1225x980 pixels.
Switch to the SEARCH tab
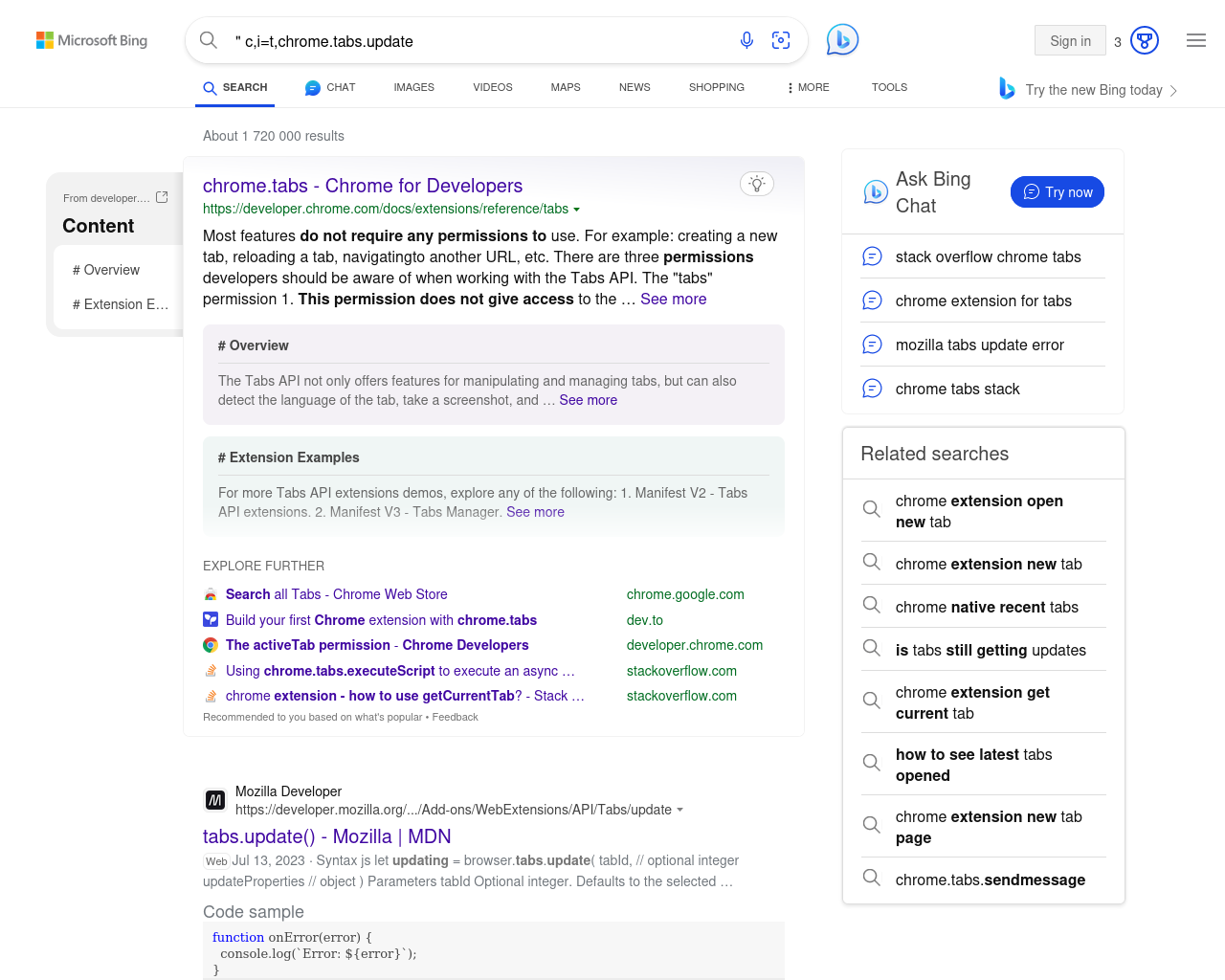[235, 87]
